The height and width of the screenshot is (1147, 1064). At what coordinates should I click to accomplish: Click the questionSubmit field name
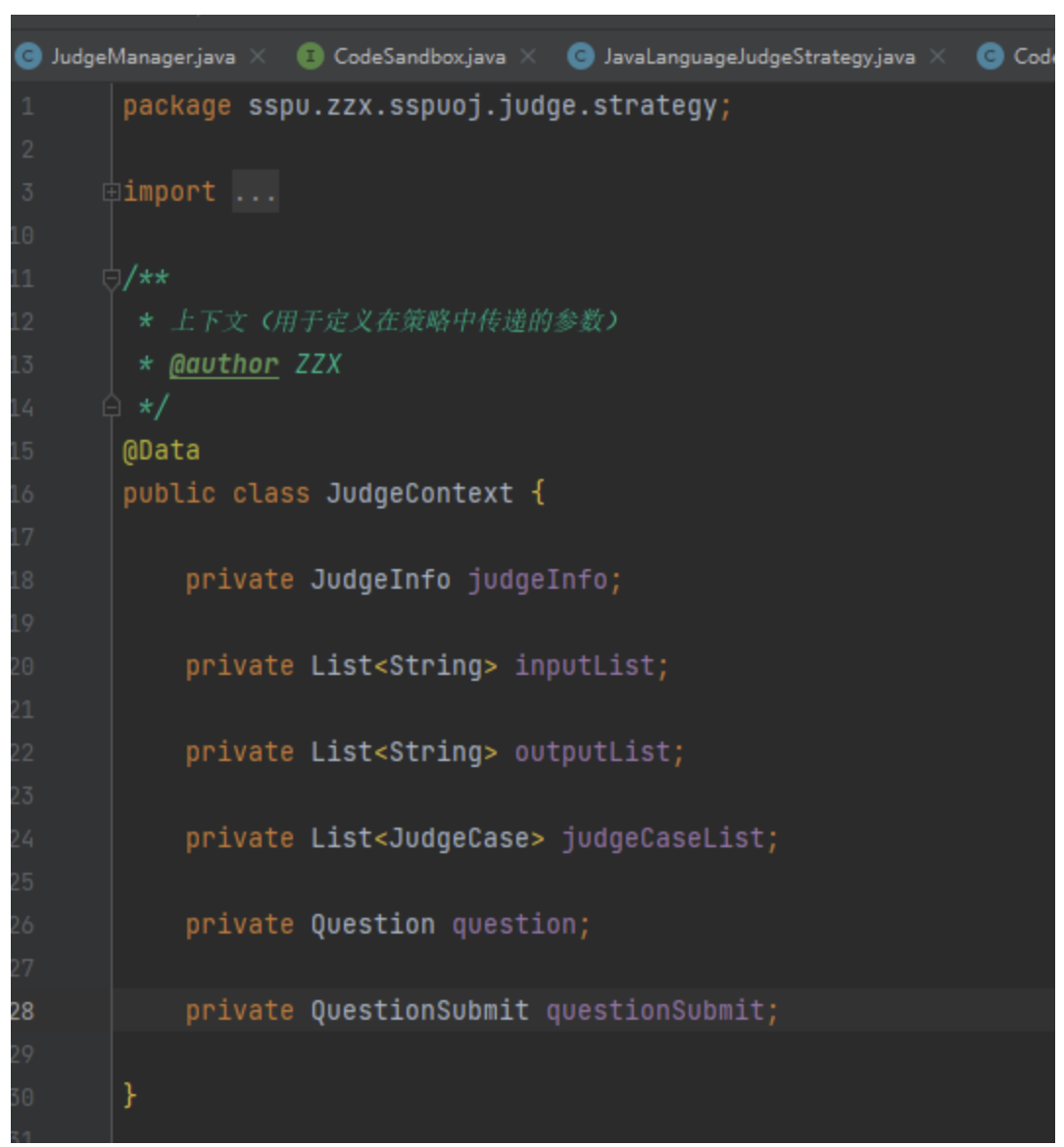click(x=654, y=1011)
